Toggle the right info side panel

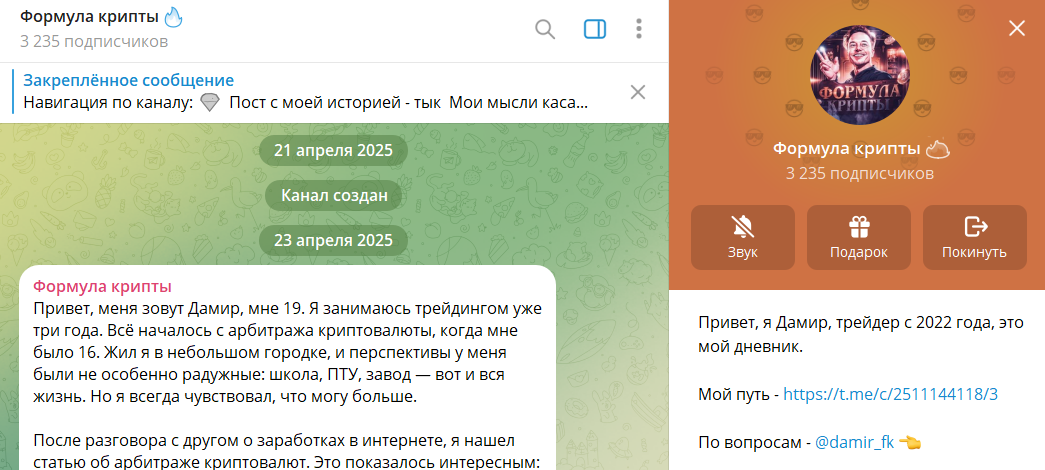click(x=594, y=29)
